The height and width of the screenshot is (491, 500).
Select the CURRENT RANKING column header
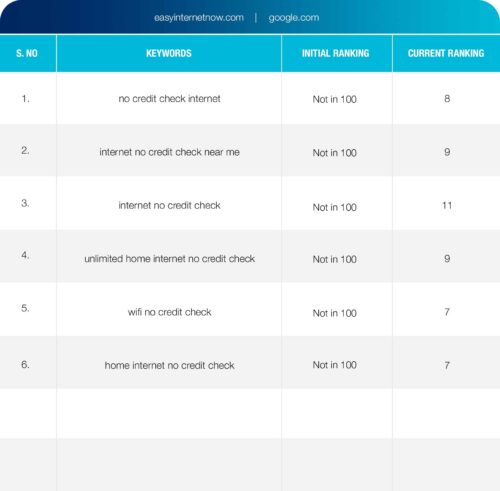click(x=446, y=53)
